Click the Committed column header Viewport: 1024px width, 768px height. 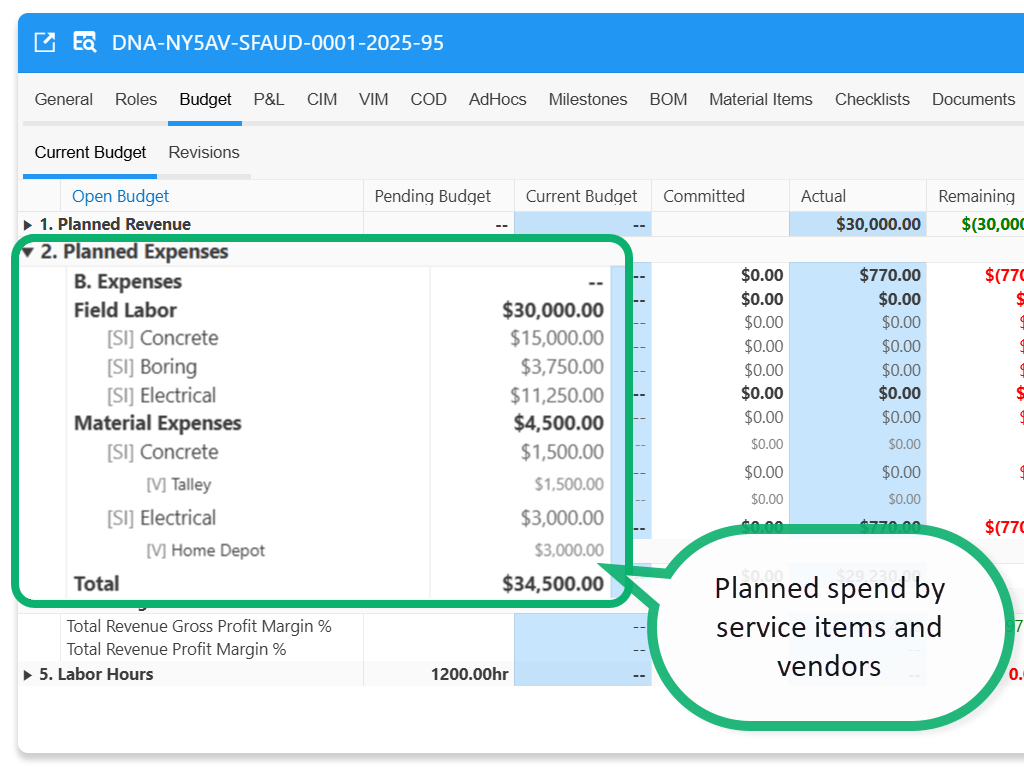coord(704,196)
